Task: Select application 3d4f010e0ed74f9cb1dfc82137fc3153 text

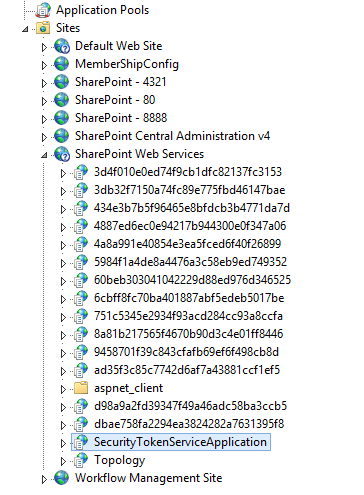Action: [188, 172]
